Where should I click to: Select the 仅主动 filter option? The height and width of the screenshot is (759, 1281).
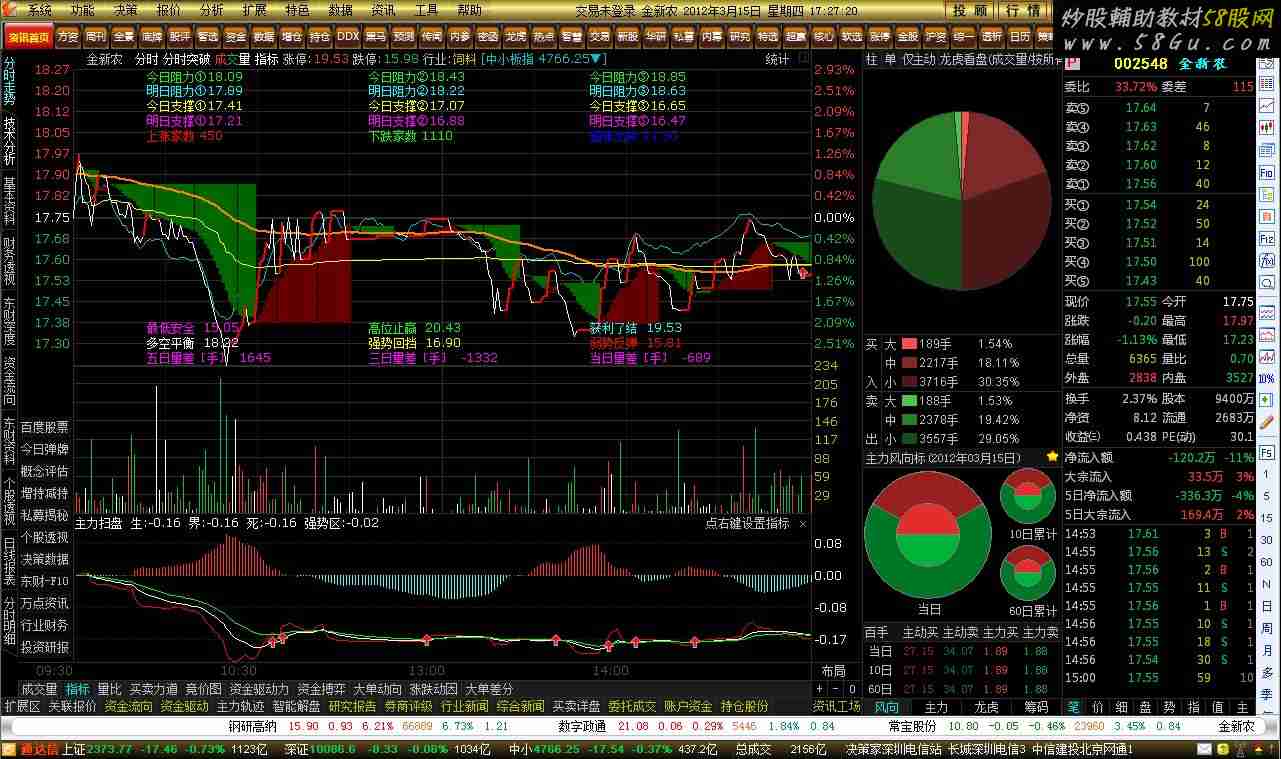click(x=918, y=59)
